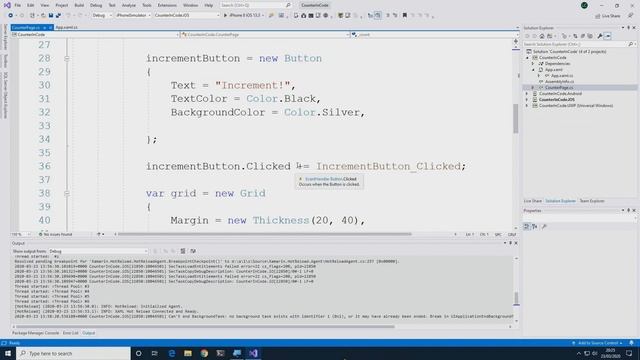Click the search magnifier in the title bar
The height and width of the screenshot is (360, 640).
288,5
